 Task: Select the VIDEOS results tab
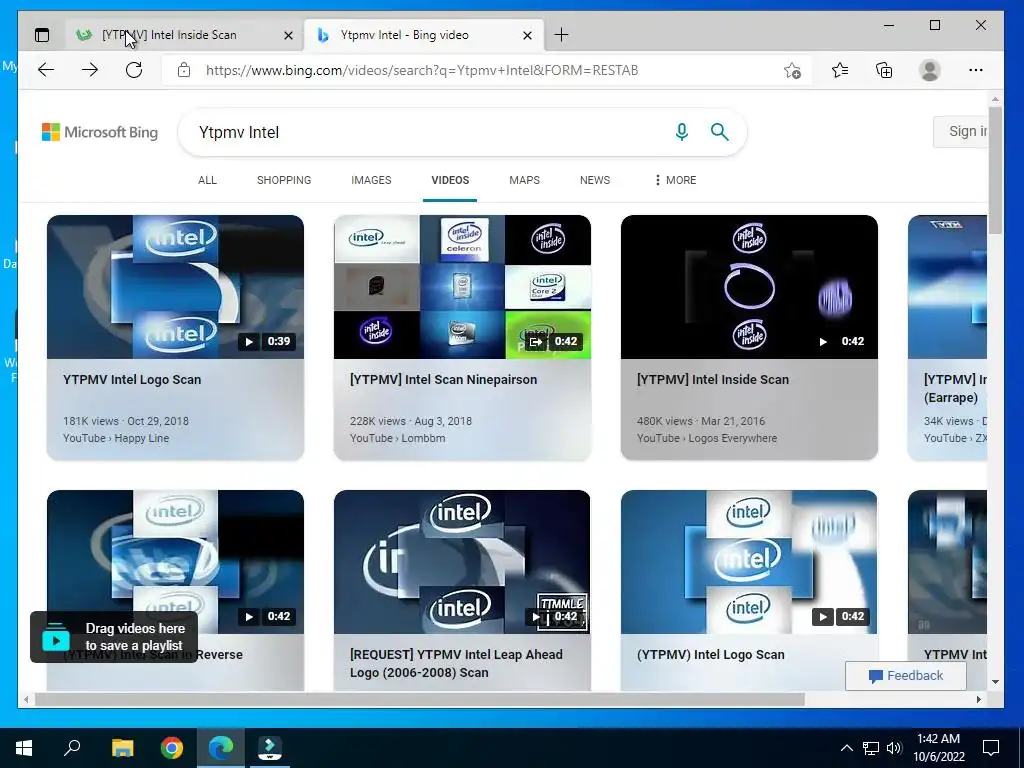click(x=450, y=180)
